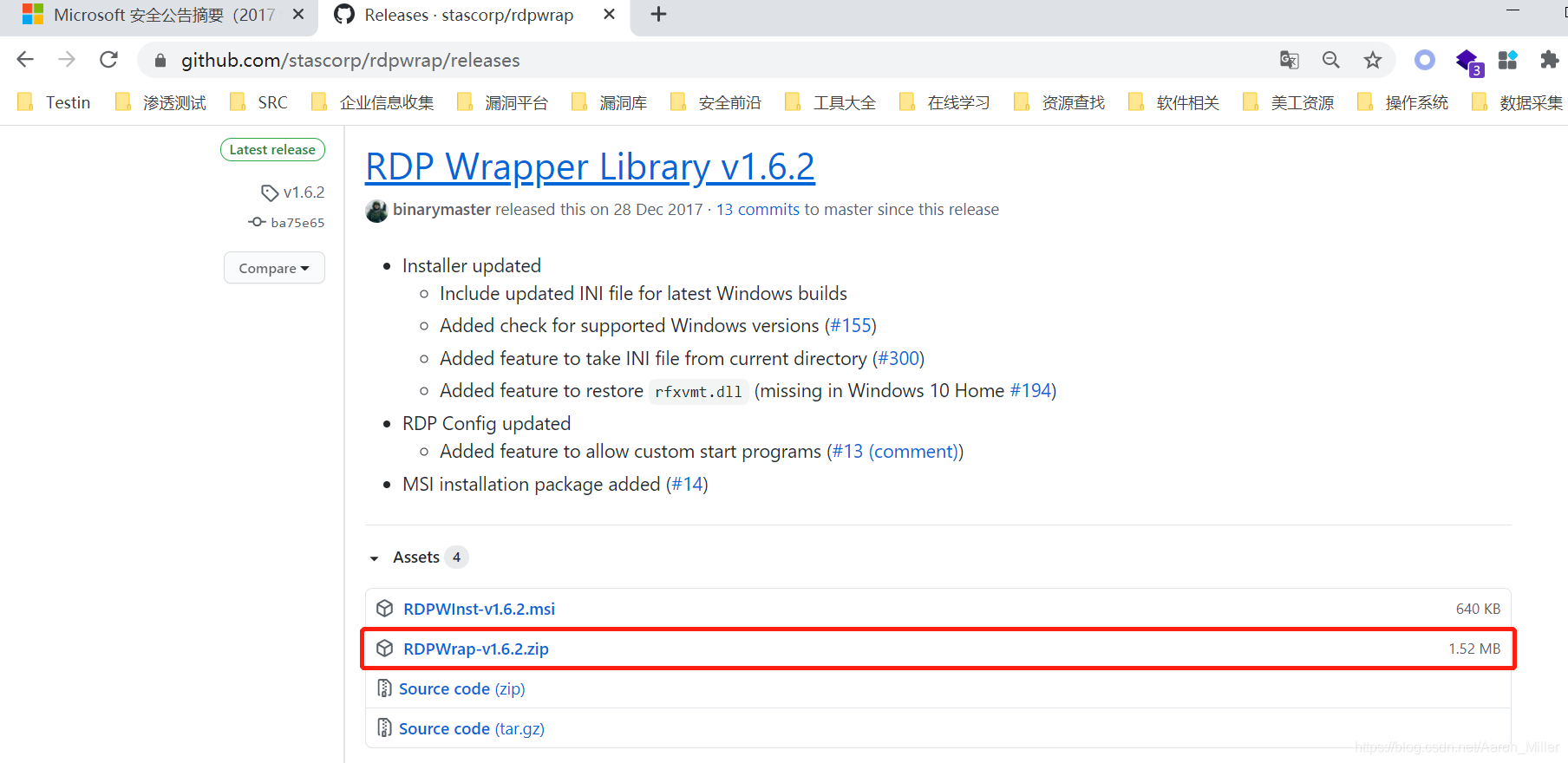Click the address bar URL

point(350,60)
